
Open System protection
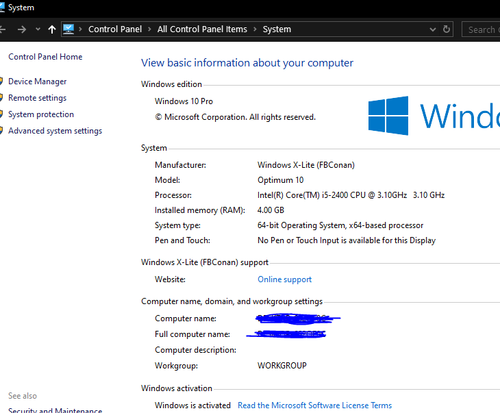(x=41, y=114)
